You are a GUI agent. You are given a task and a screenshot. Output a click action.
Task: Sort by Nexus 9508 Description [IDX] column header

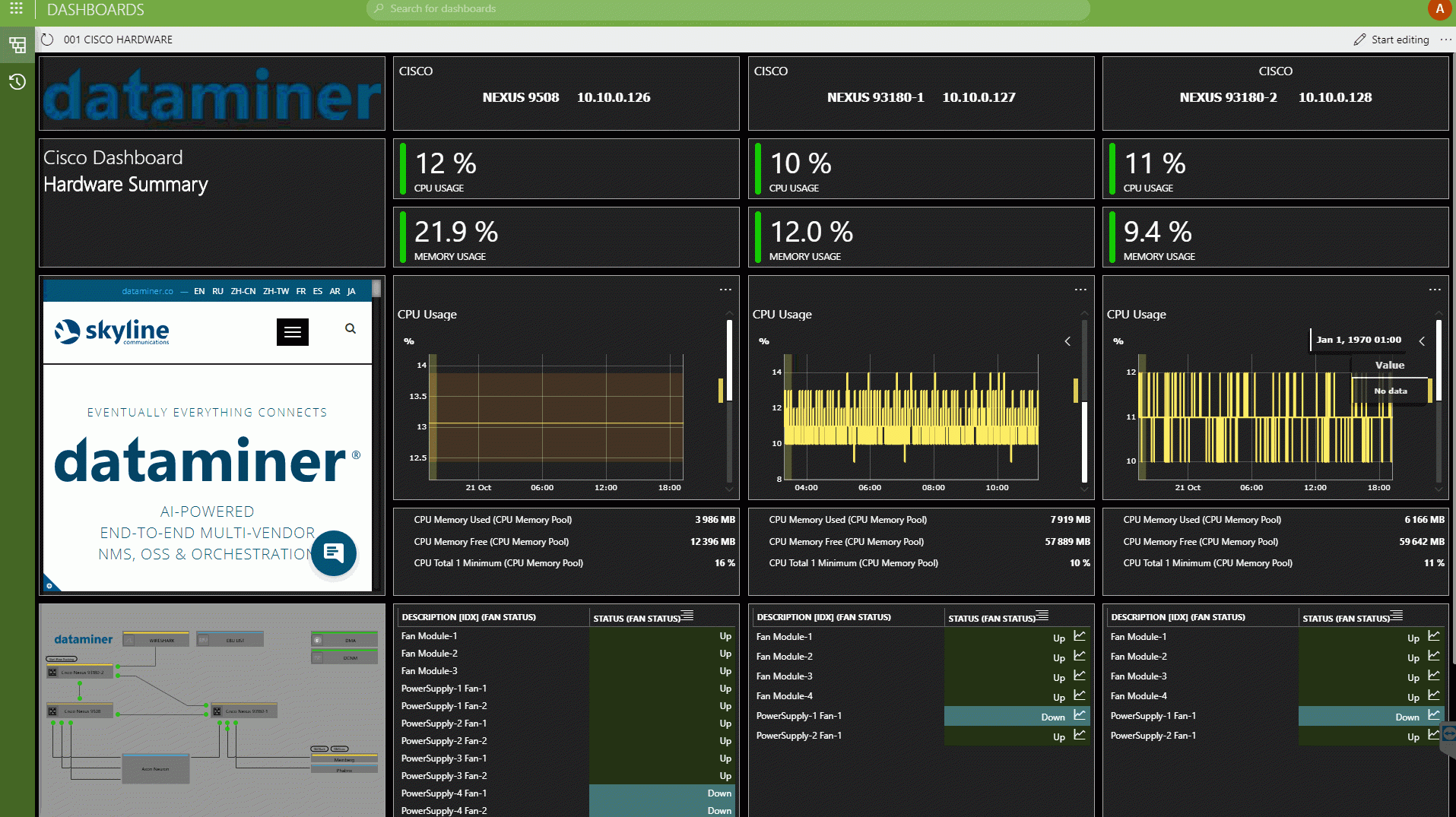[x=468, y=617]
